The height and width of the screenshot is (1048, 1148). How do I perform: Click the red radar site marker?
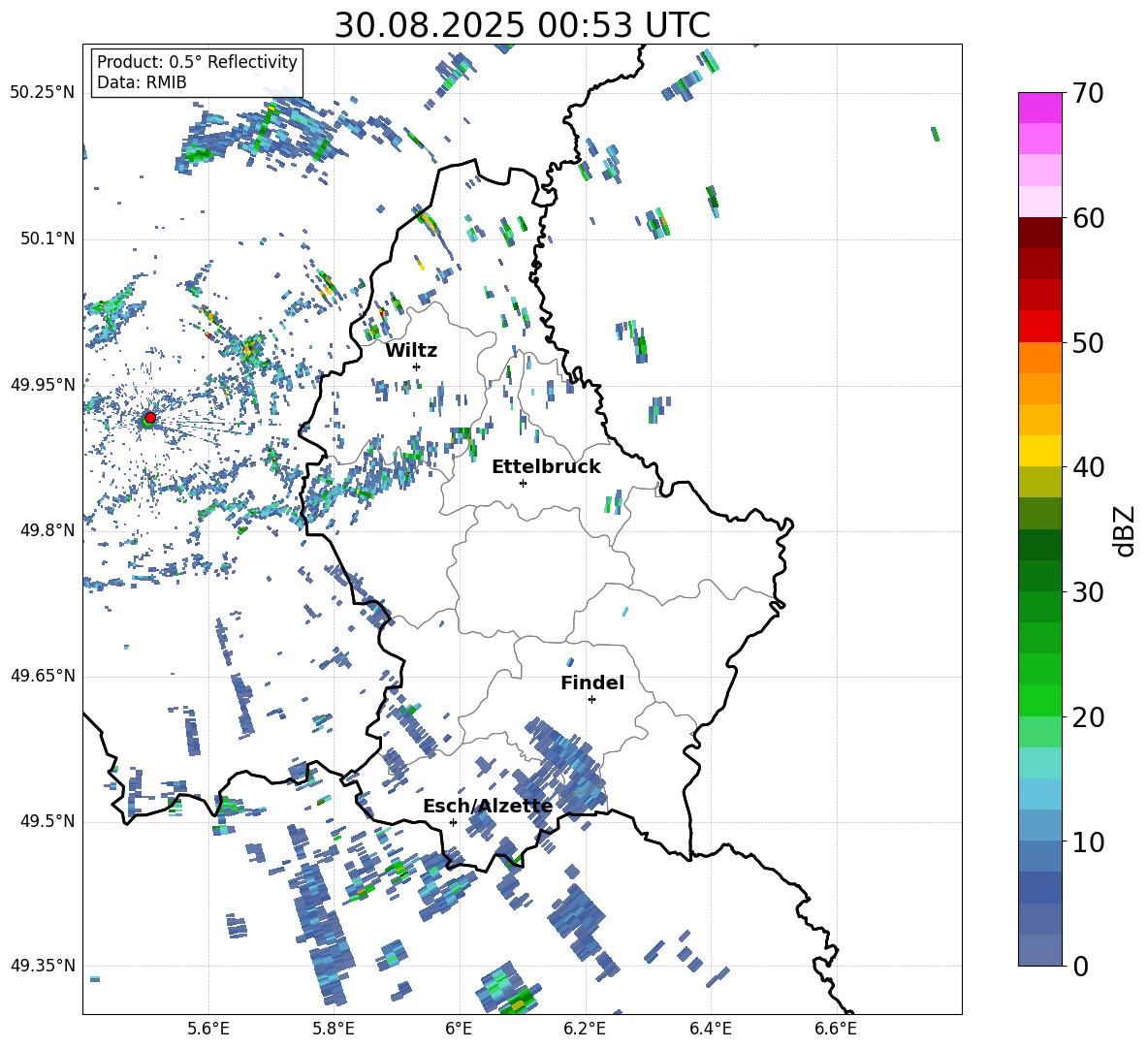click(x=150, y=418)
